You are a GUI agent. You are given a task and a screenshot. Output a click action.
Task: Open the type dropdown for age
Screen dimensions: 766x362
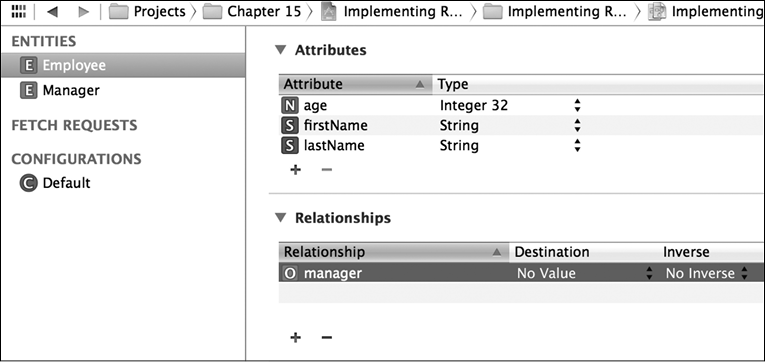pos(577,106)
